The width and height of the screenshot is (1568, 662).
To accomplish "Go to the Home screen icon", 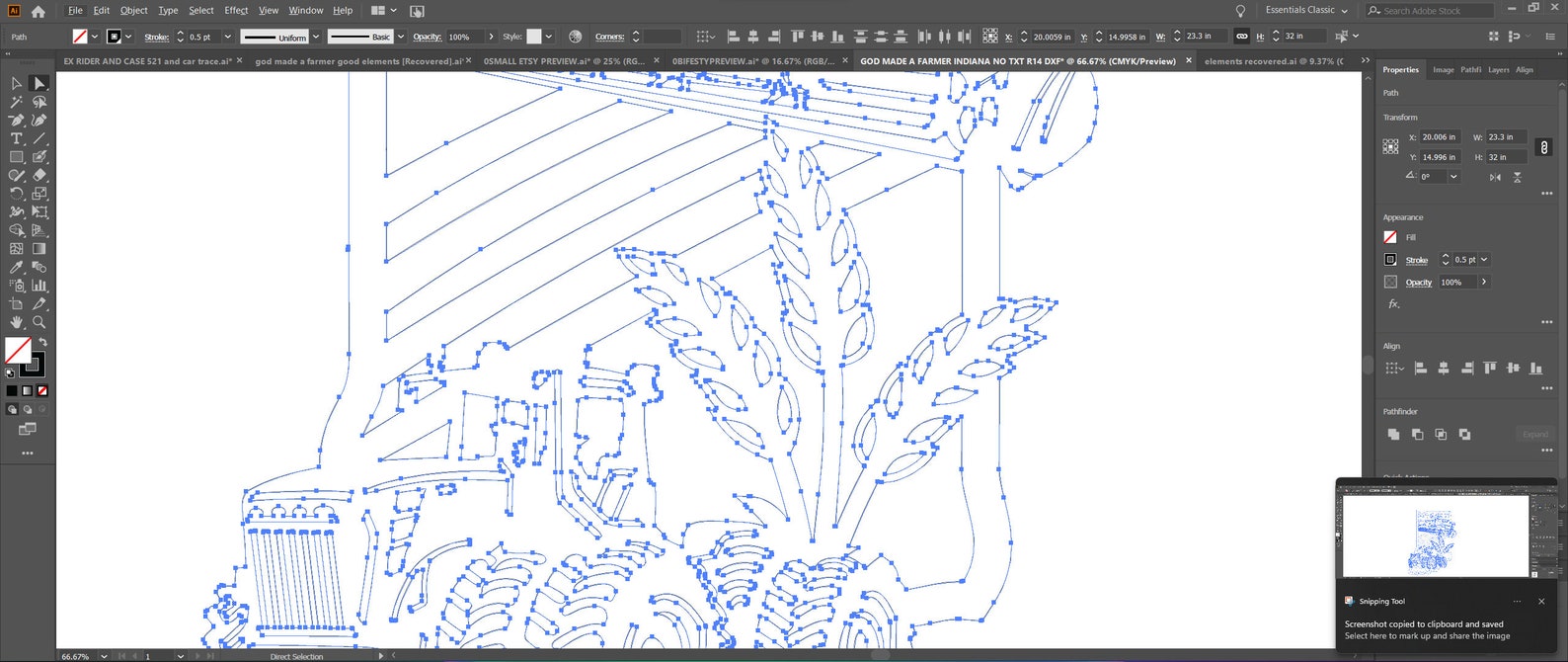I will 38,11.
